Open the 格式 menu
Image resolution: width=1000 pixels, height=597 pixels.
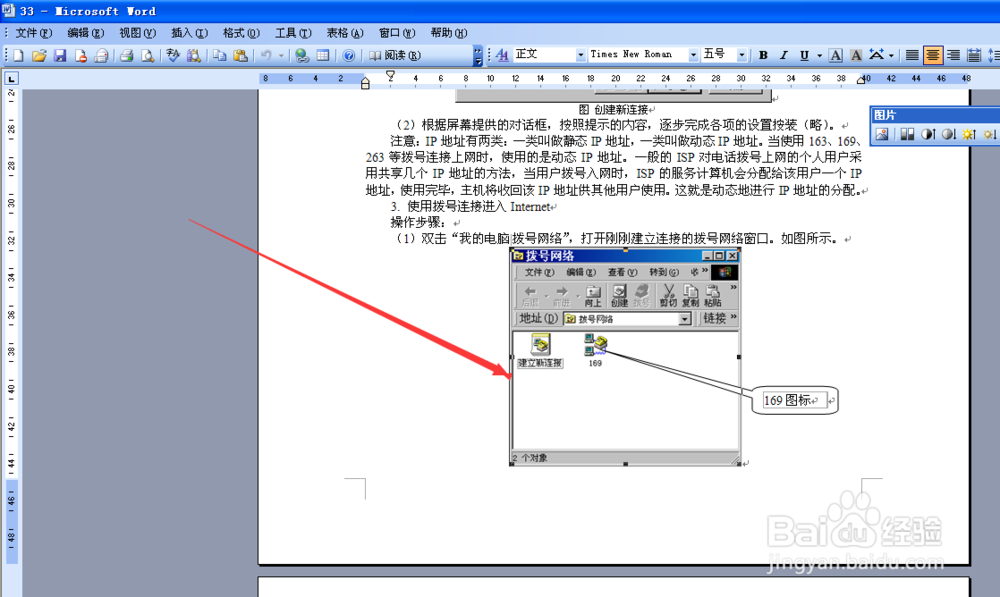241,33
